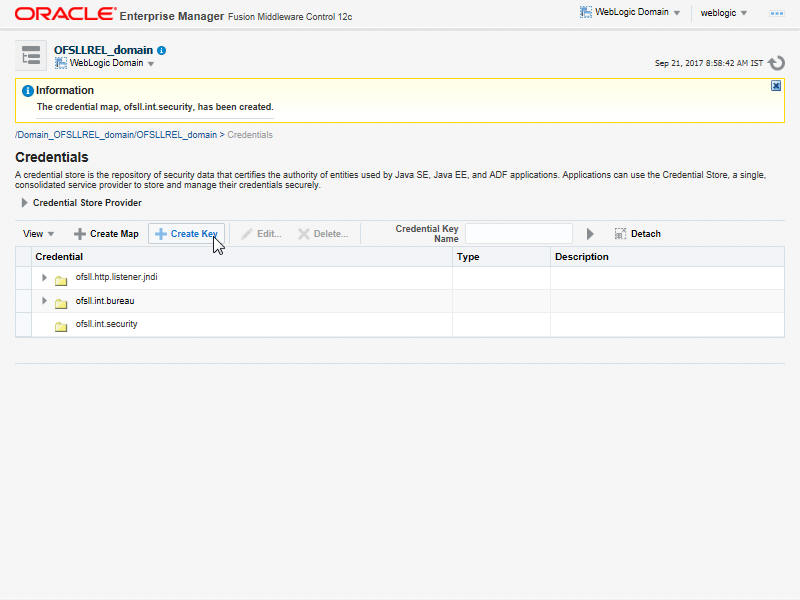The height and width of the screenshot is (600, 800).
Task: Expand the ofsll.int.bureau map
Action: (x=44, y=301)
